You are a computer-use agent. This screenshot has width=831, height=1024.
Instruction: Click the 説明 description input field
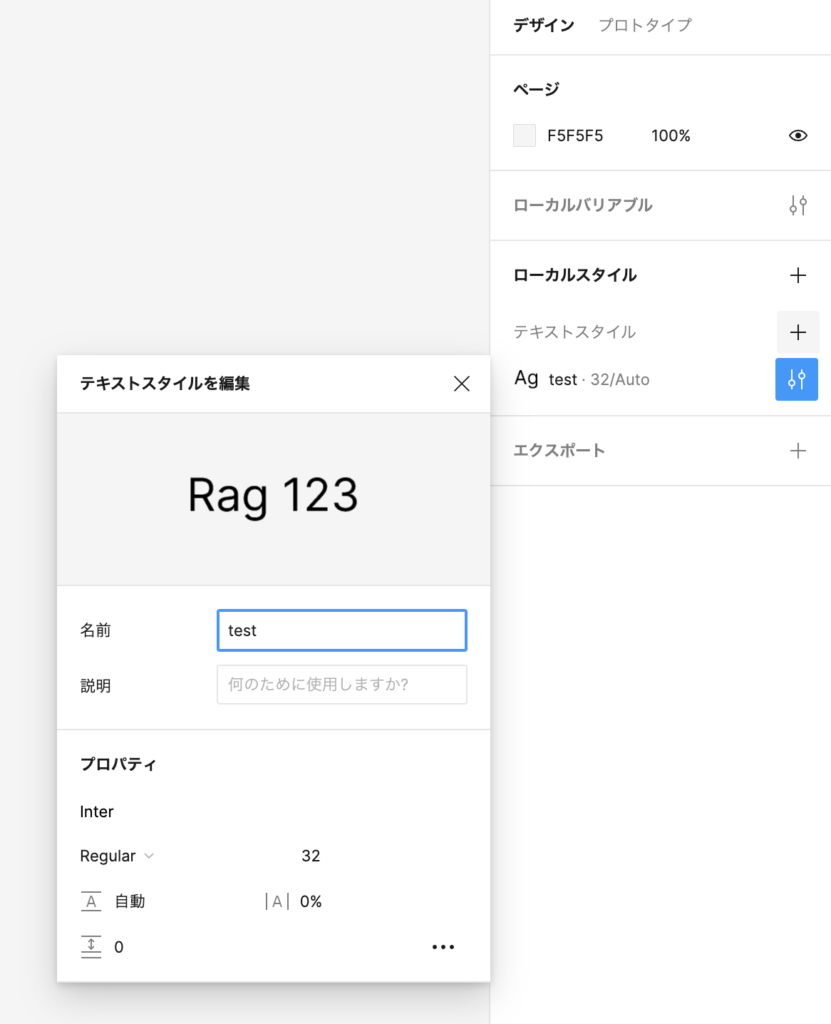pyautogui.click(x=341, y=685)
